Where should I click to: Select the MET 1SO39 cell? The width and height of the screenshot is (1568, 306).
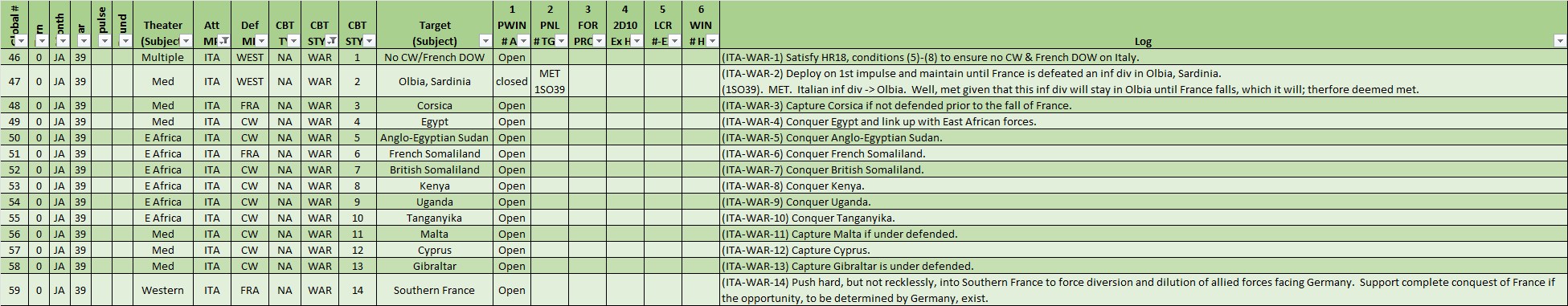[550, 81]
